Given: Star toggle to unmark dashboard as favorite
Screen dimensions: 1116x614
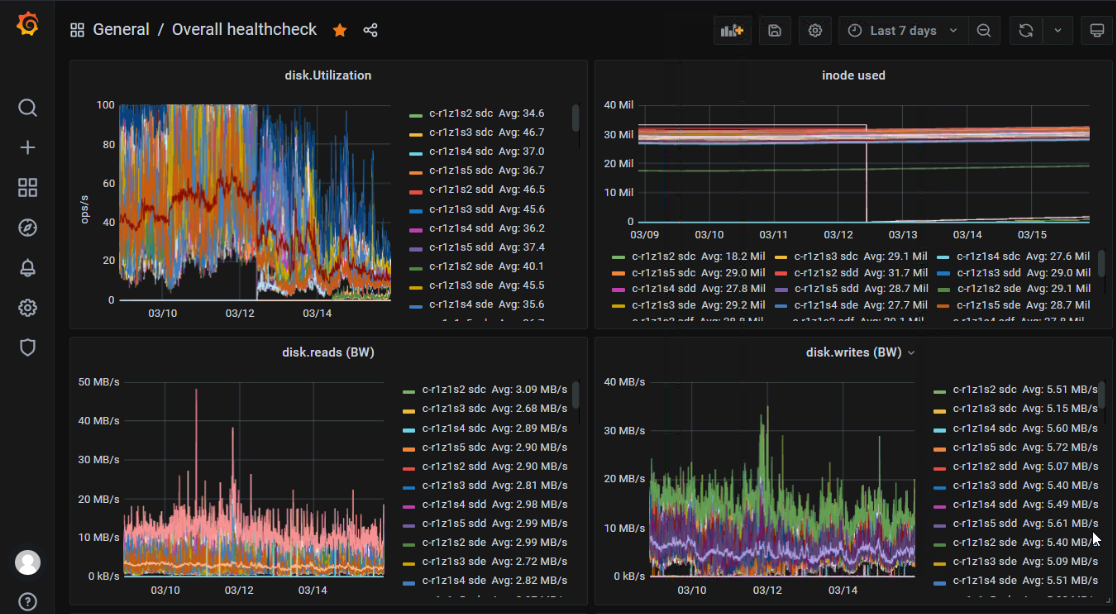Looking at the screenshot, I should [340, 30].
